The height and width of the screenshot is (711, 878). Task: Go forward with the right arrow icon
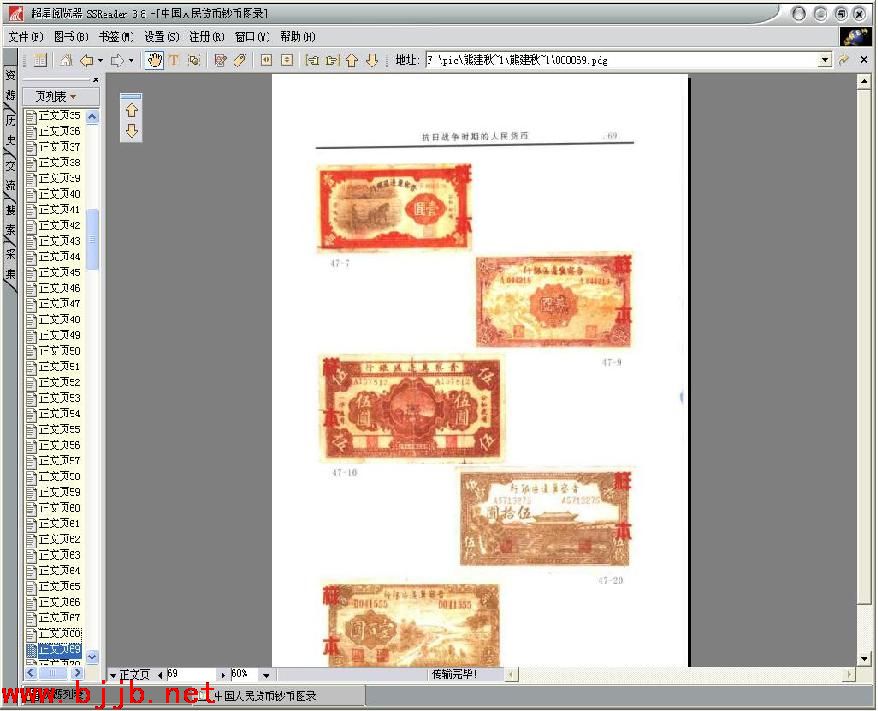click(117, 60)
